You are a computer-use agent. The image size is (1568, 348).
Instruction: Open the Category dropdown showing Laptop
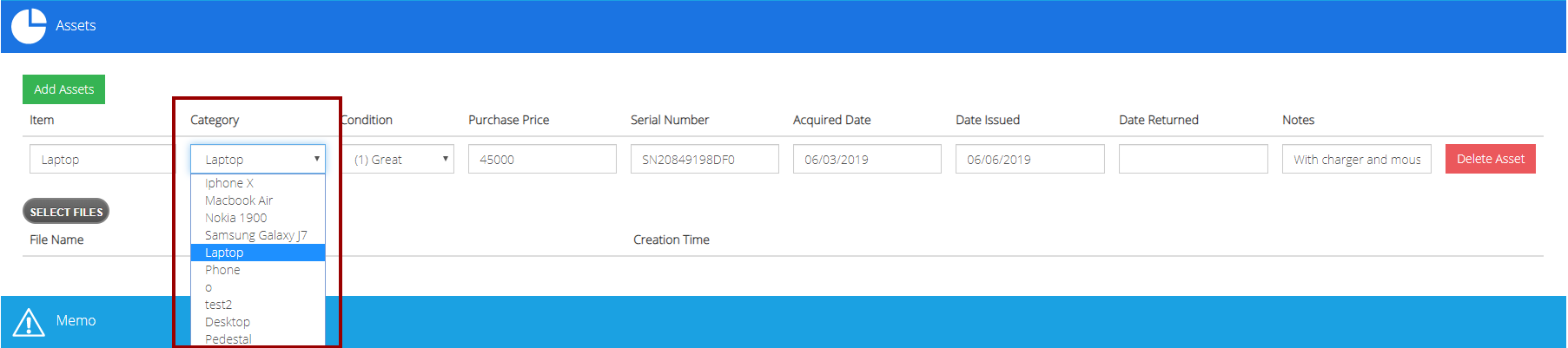(x=258, y=159)
